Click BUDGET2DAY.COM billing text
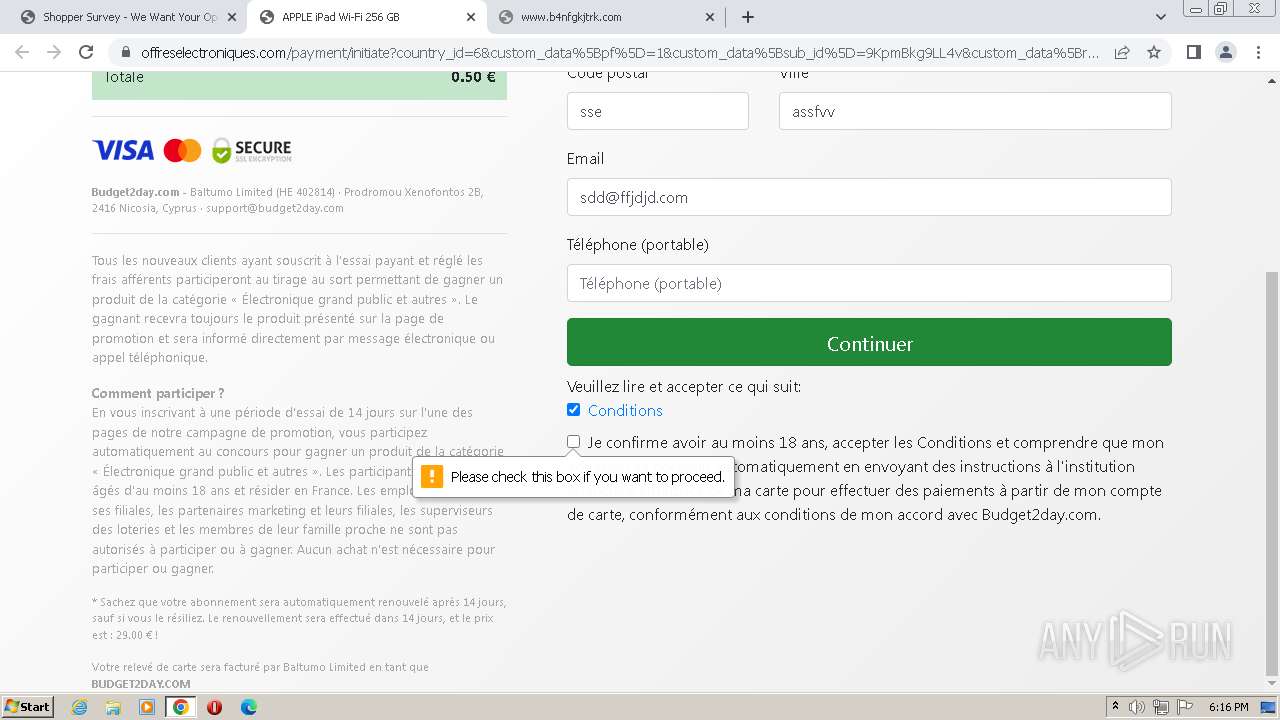Screen dimensions: 1280x720 point(141,684)
